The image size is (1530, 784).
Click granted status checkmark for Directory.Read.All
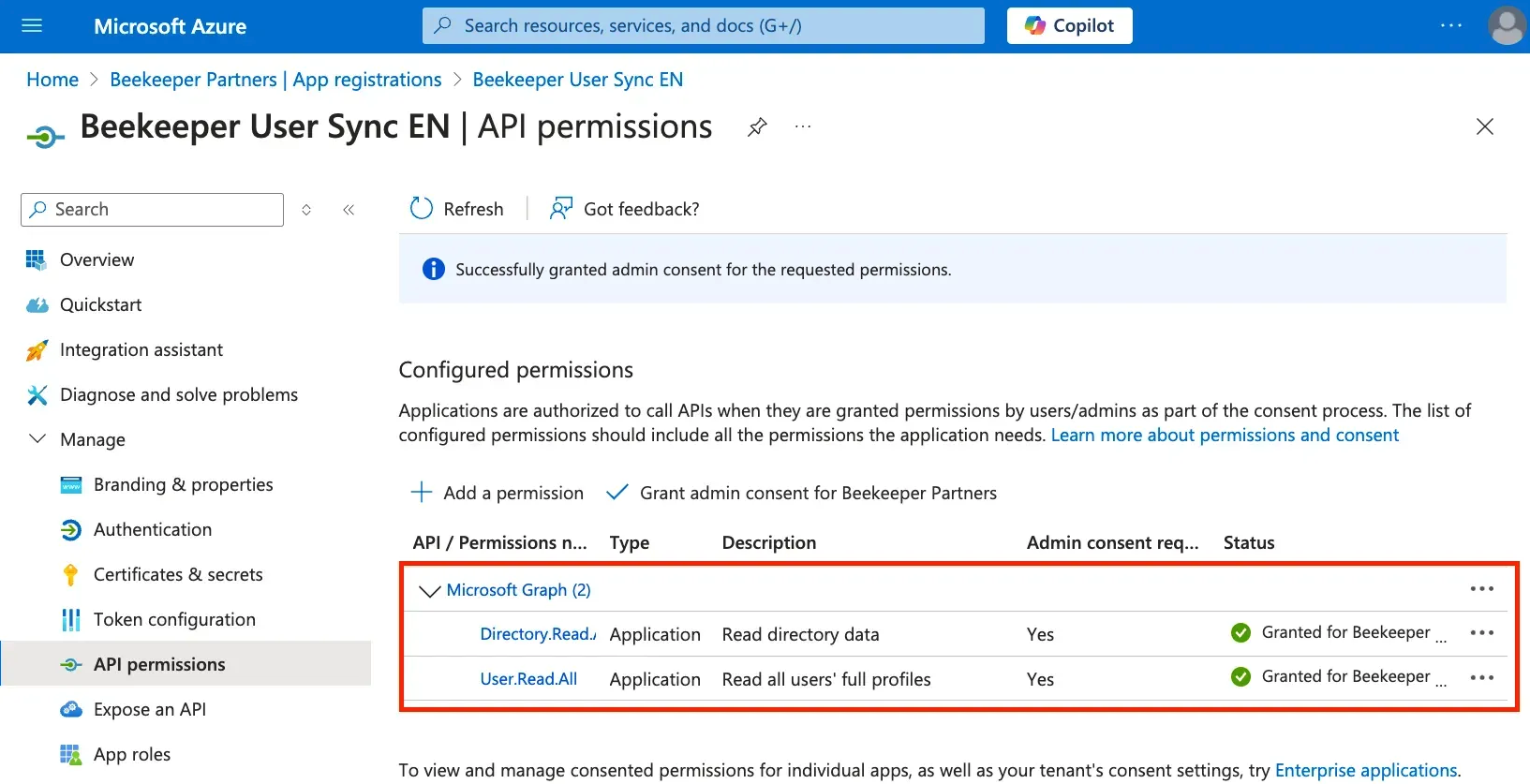coord(1240,633)
